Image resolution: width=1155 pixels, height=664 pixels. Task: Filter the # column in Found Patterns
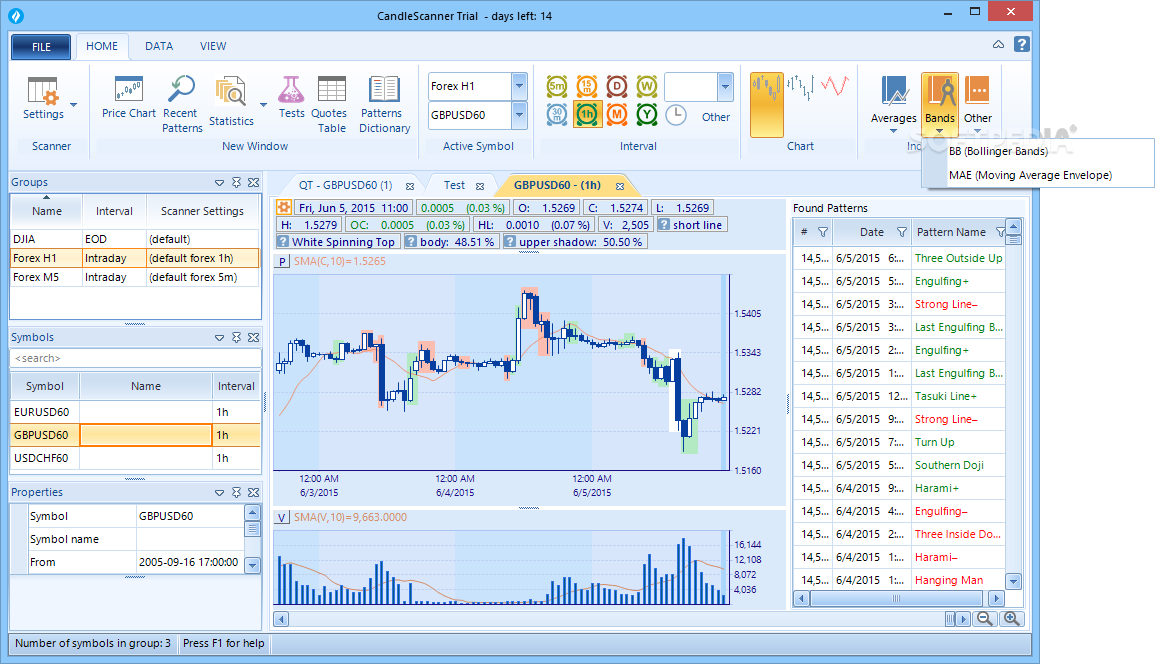[x=823, y=232]
